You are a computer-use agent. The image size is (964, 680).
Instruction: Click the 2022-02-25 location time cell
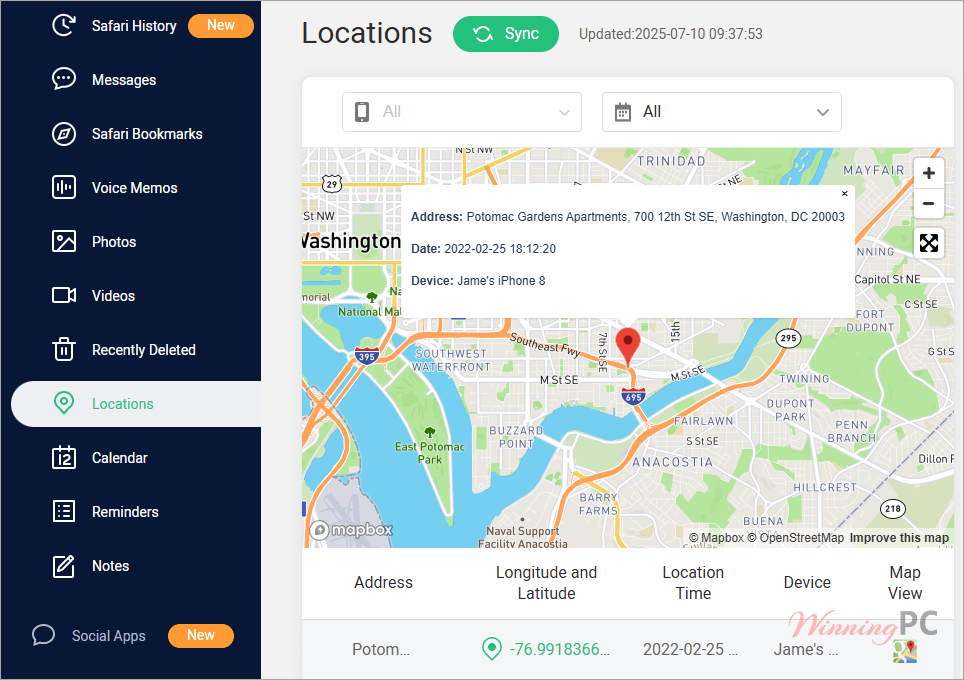690,649
